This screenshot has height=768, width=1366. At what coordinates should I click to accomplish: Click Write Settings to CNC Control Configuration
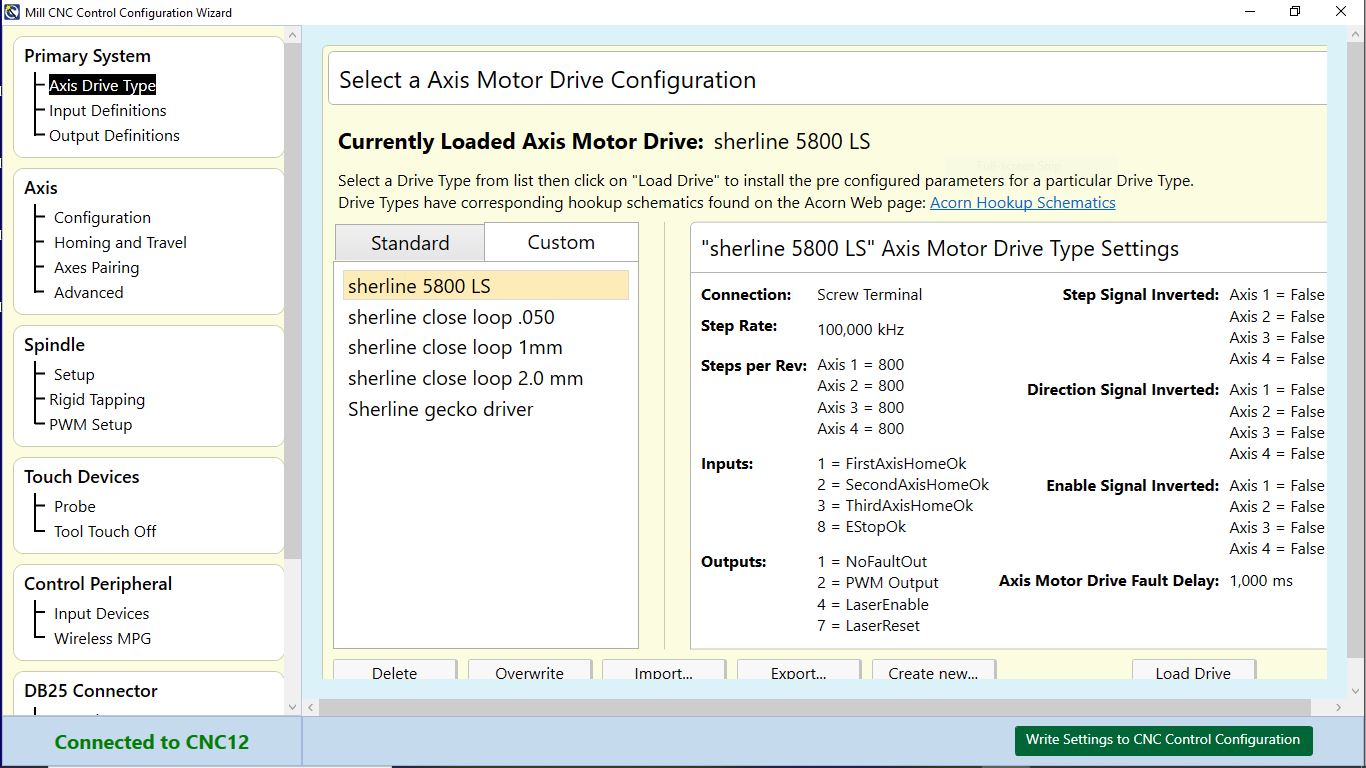[1163, 740]
